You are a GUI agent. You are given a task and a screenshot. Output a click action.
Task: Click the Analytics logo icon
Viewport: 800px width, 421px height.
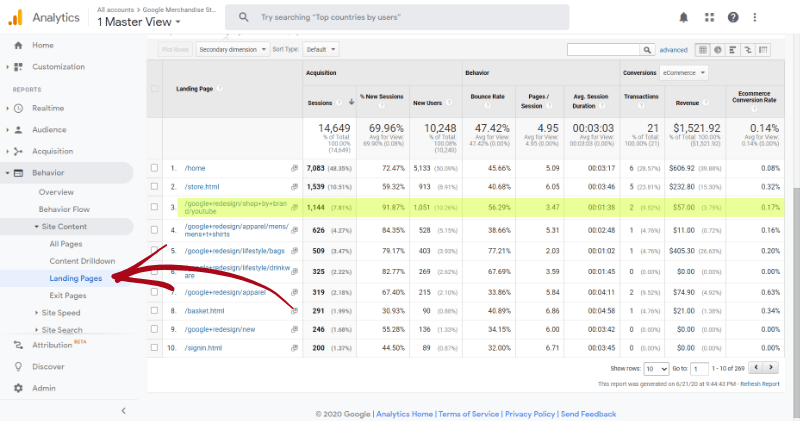coord(15,17)
